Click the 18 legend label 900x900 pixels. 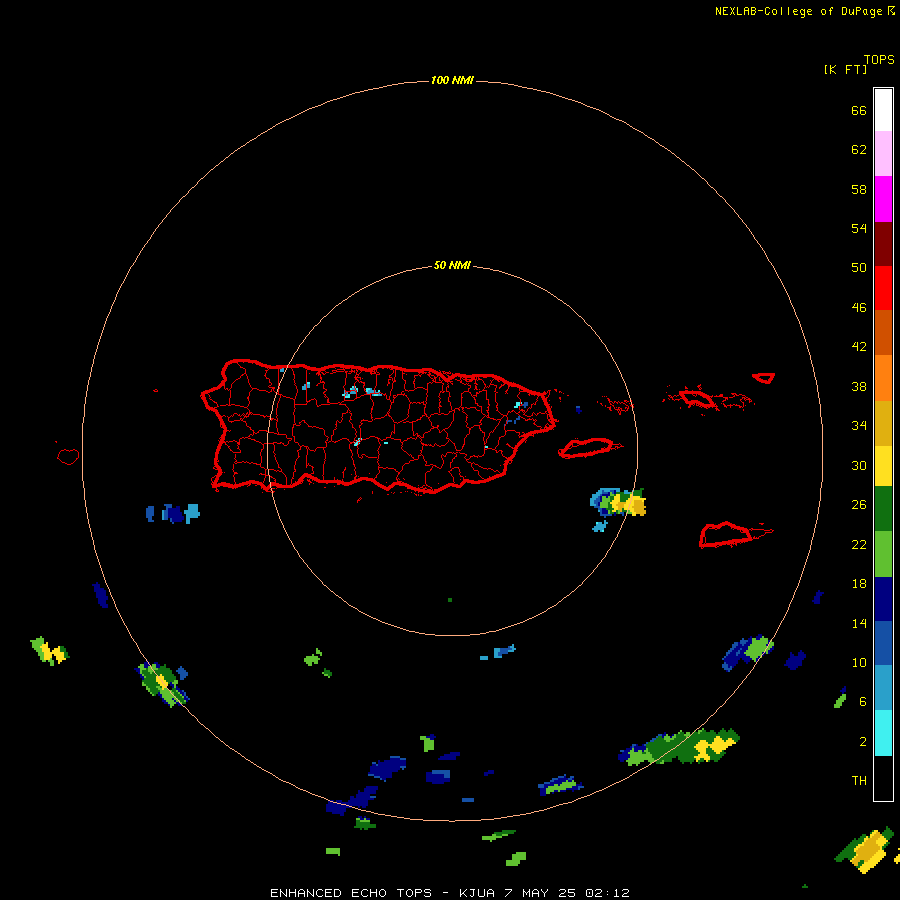[859, 584]
